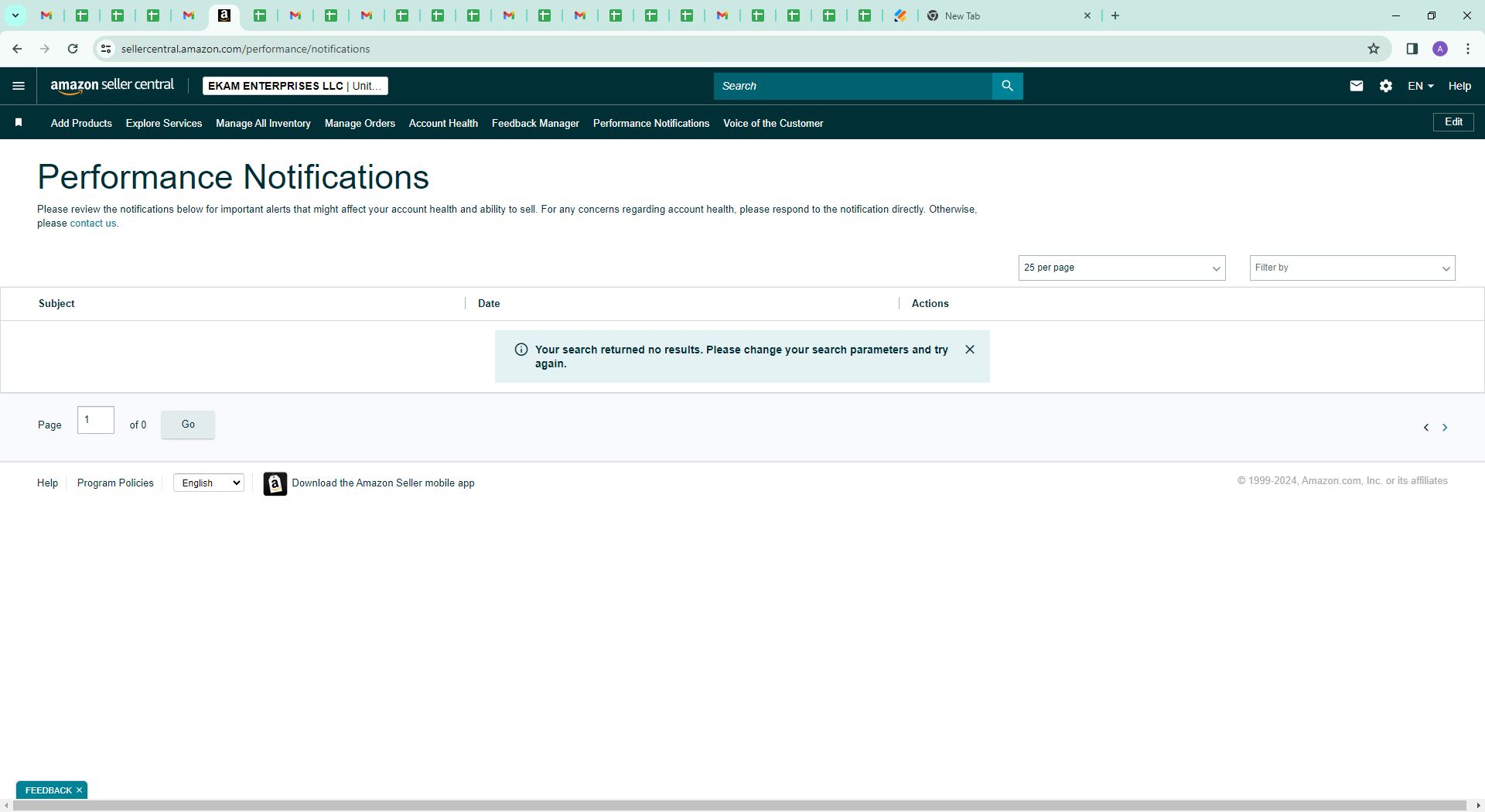Close the New Tab tab
Screen dimensions: 1485x812
coord(1087,15)
